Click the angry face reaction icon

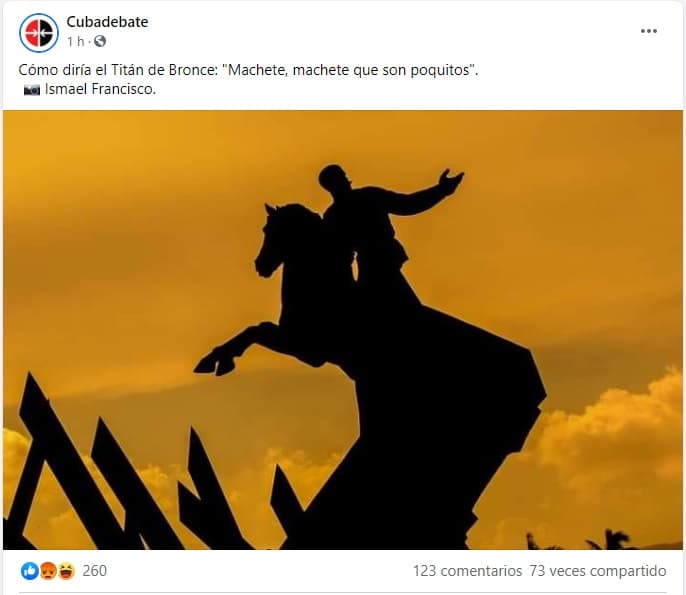[48, 571]
